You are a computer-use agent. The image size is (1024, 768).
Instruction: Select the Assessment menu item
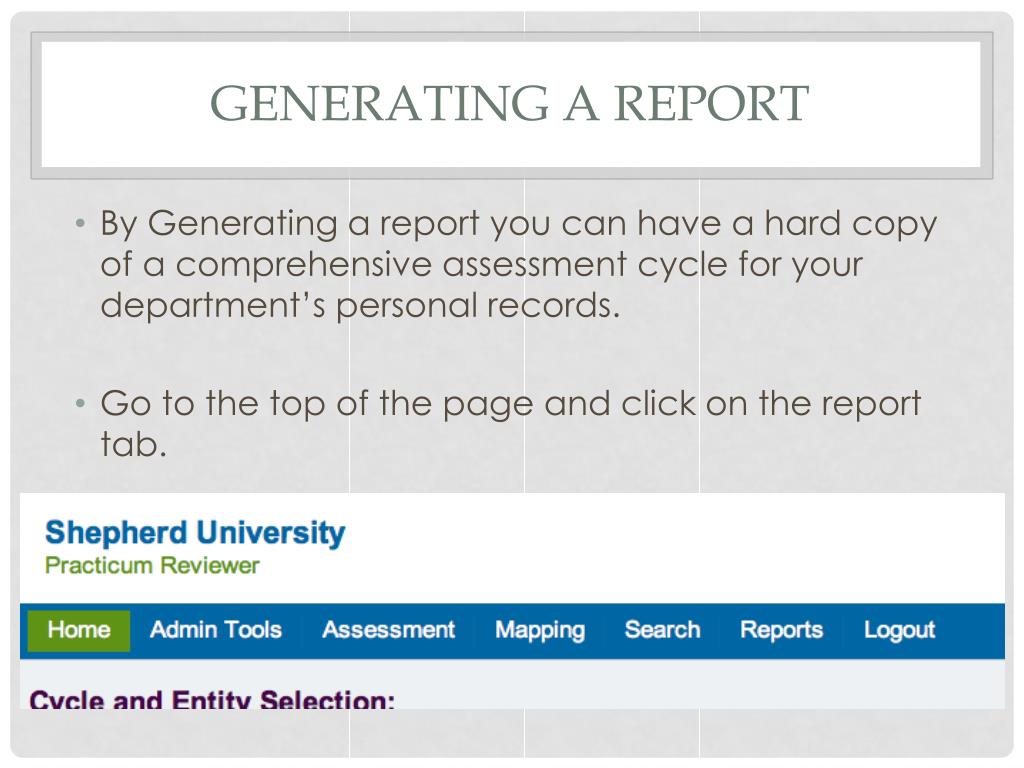tap(388, 630)
